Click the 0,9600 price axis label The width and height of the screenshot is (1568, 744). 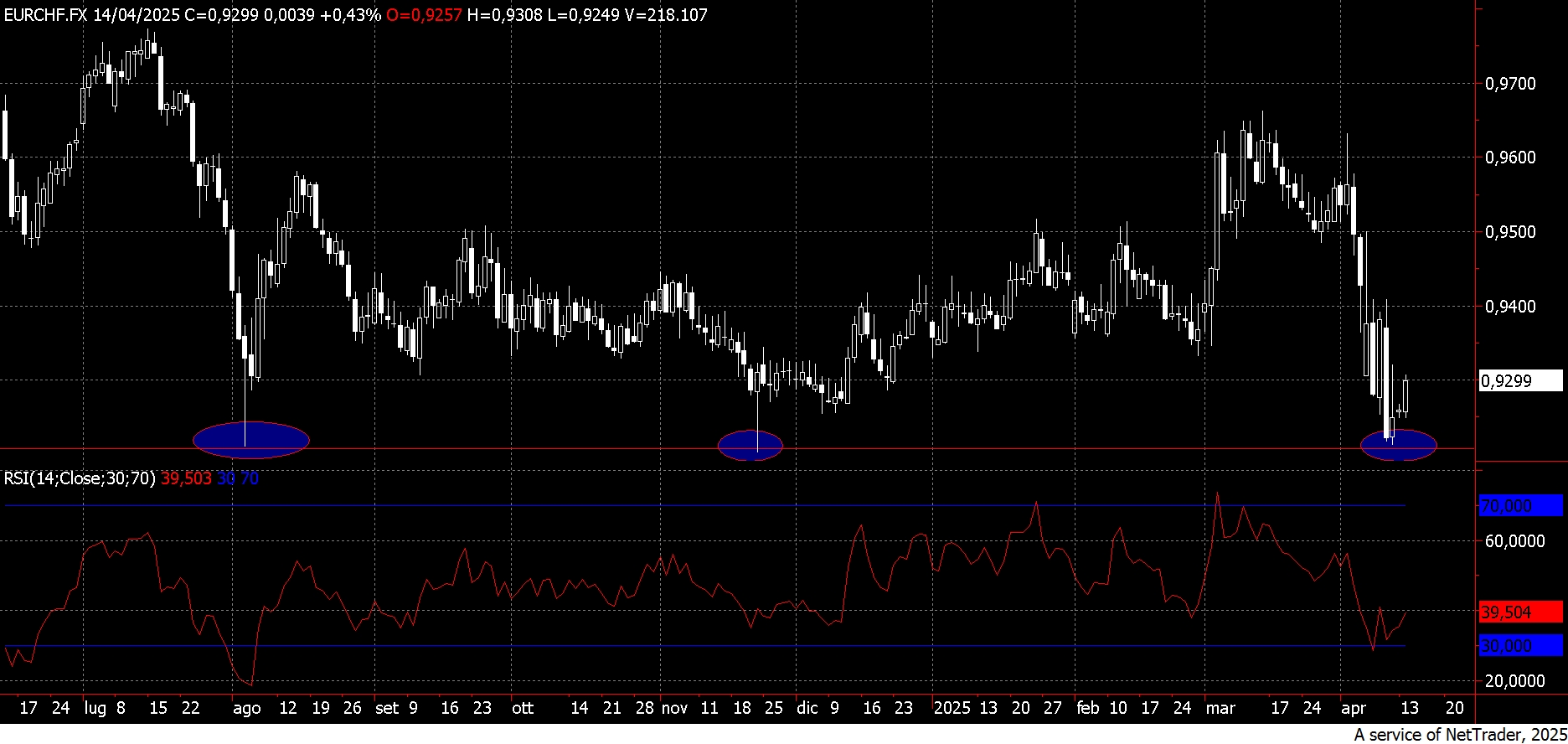click(x=1510, y=158)
